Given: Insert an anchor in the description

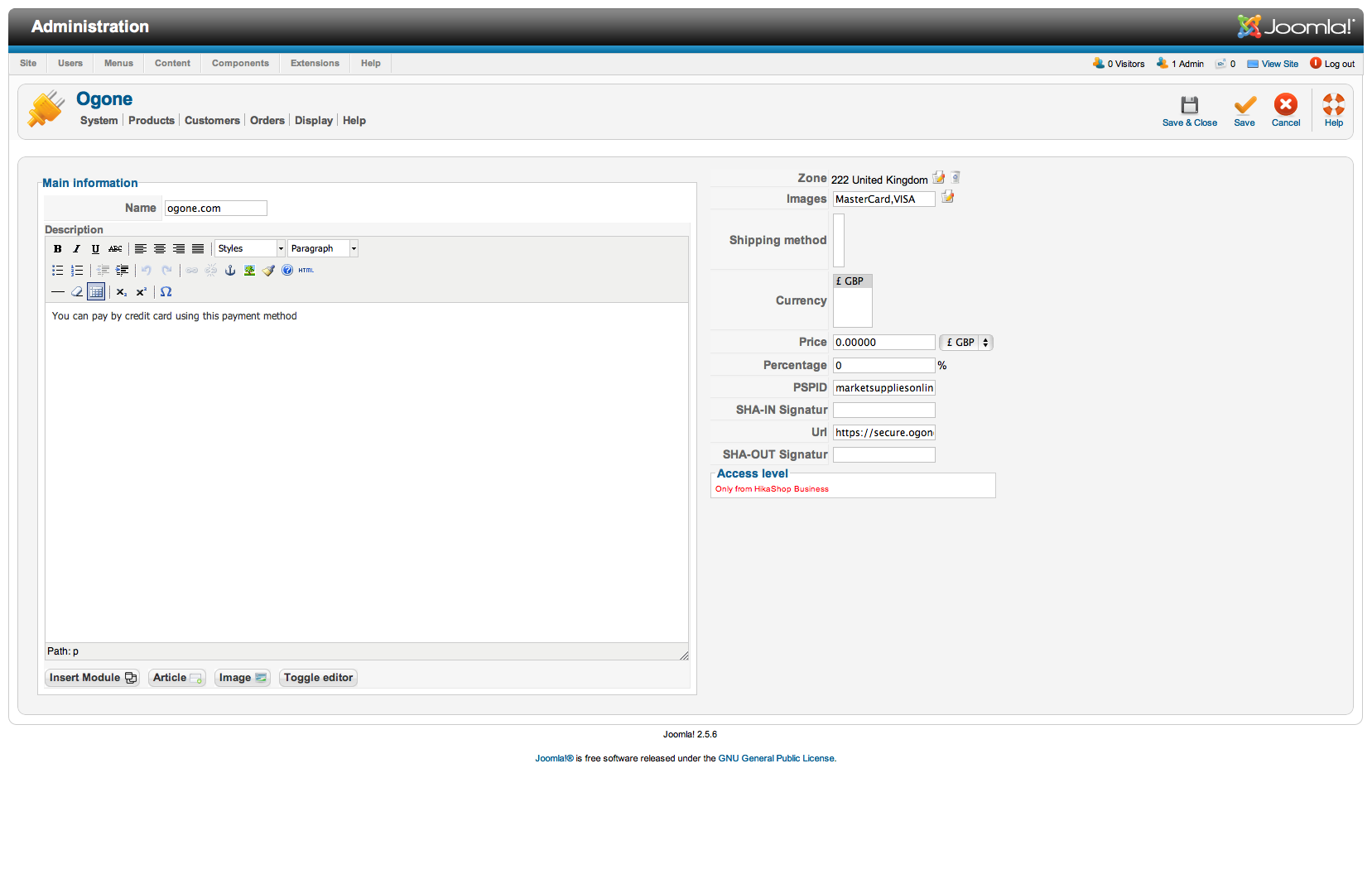Looking at the screenshot, I should point(230,270).
